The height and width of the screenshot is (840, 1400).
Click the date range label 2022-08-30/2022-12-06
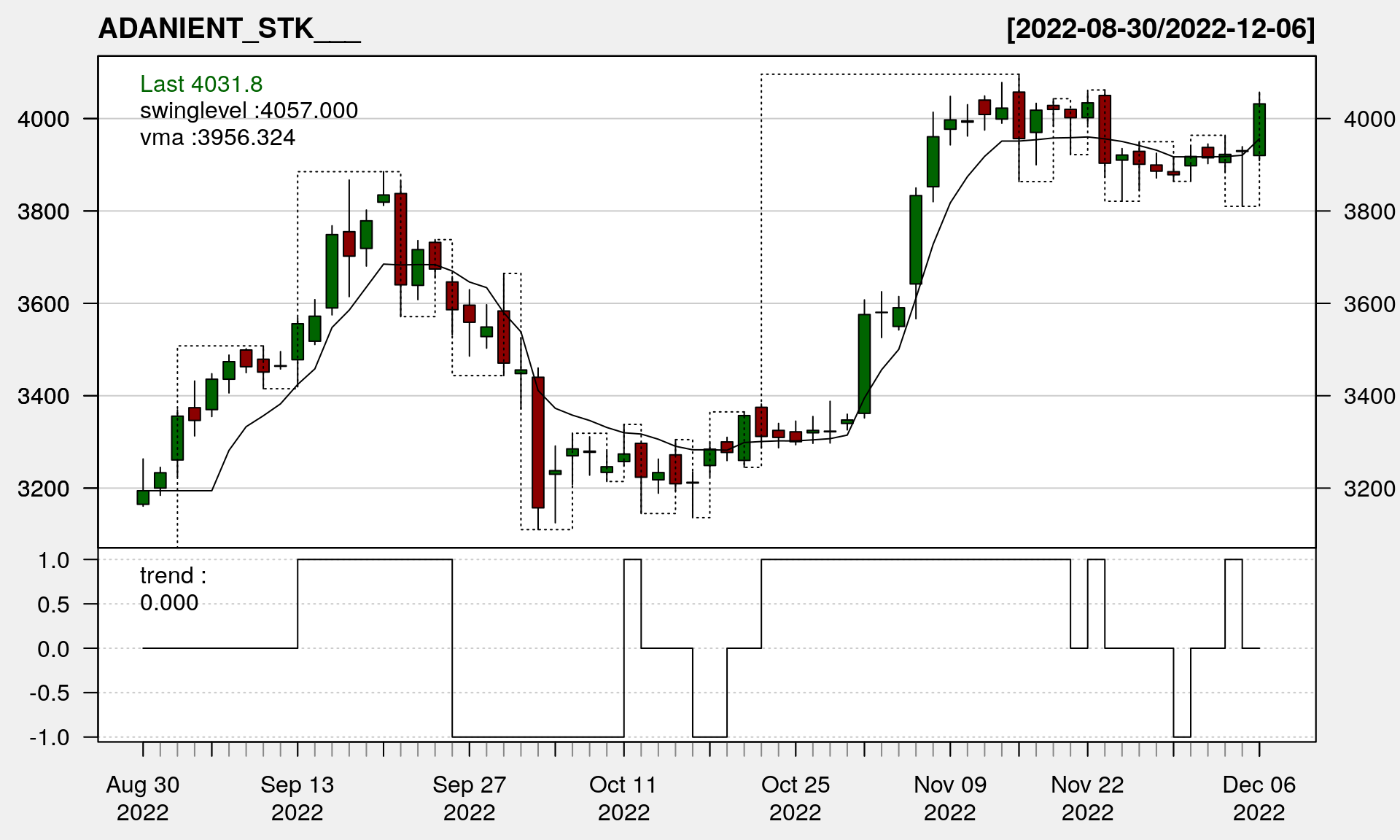[1160, 29]
